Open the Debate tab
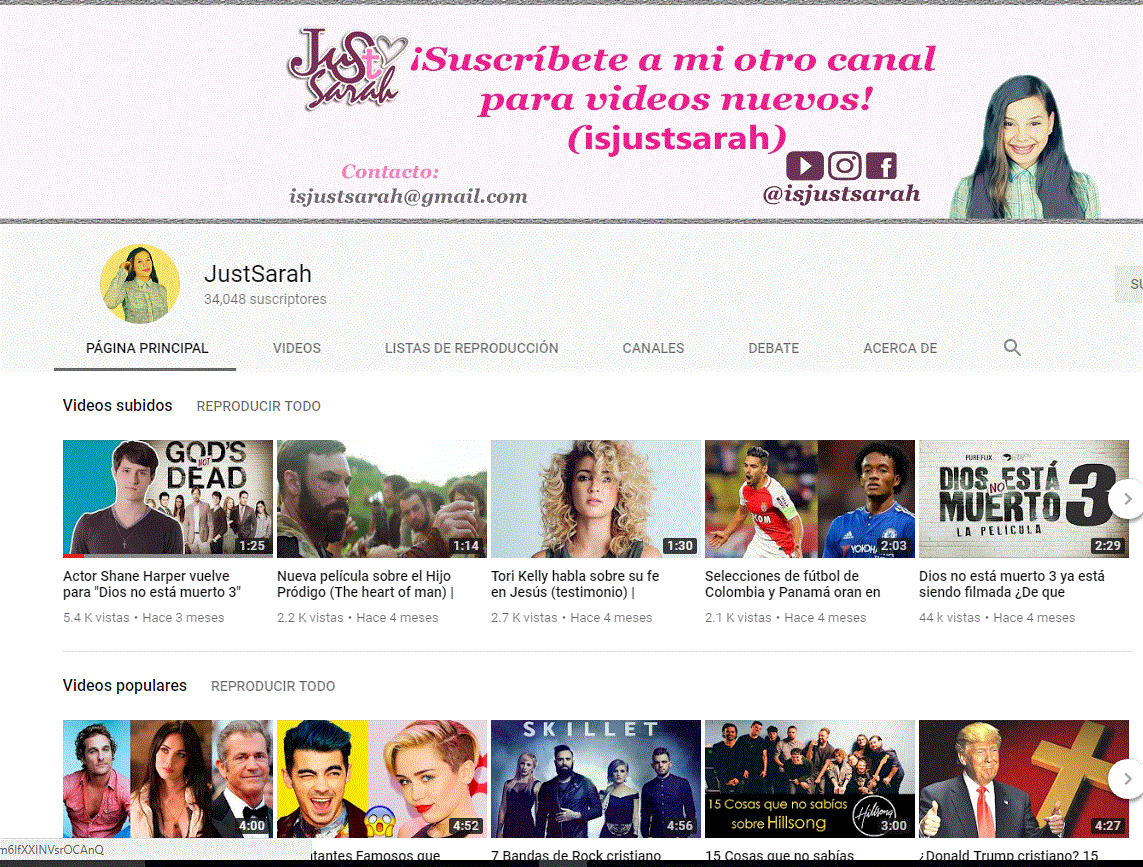The width and height of the screenshot is (1143, 867). tap(773, 349)
